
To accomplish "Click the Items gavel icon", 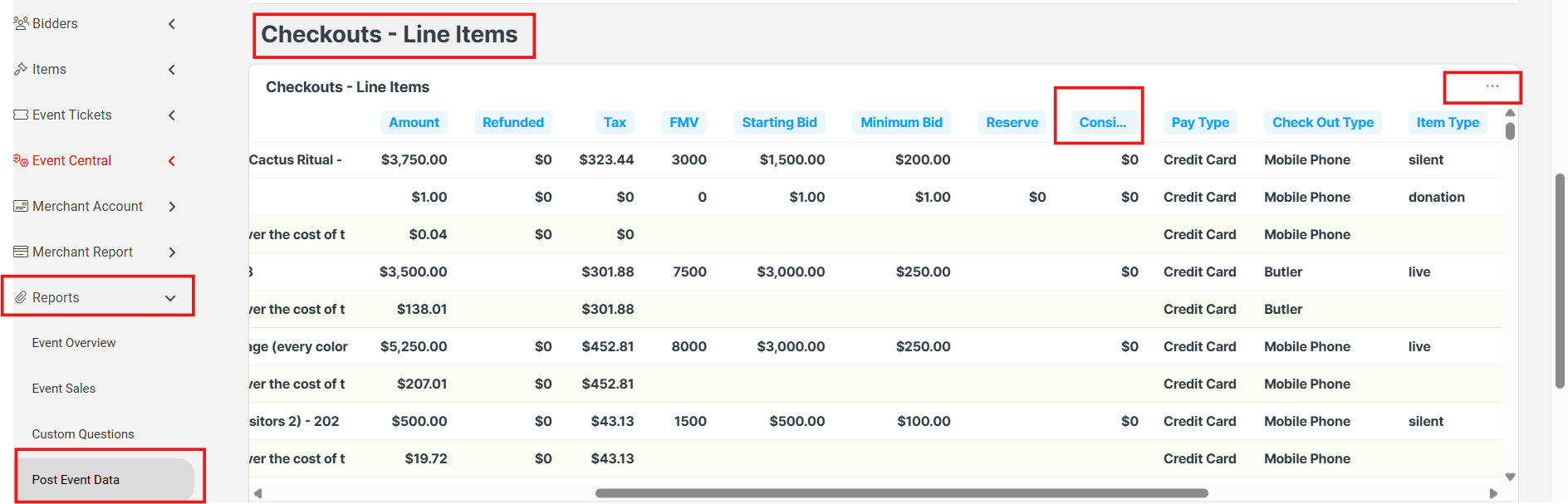I will pos(22,69).
